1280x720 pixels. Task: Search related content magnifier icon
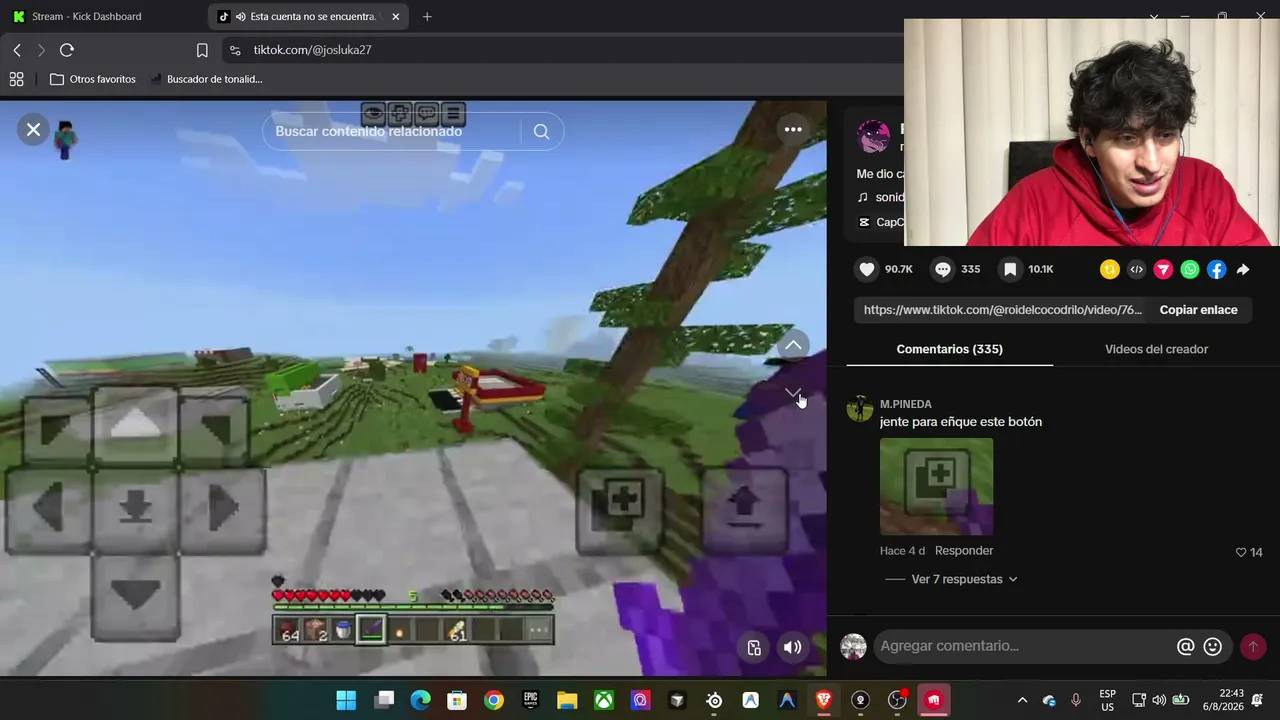541,131
